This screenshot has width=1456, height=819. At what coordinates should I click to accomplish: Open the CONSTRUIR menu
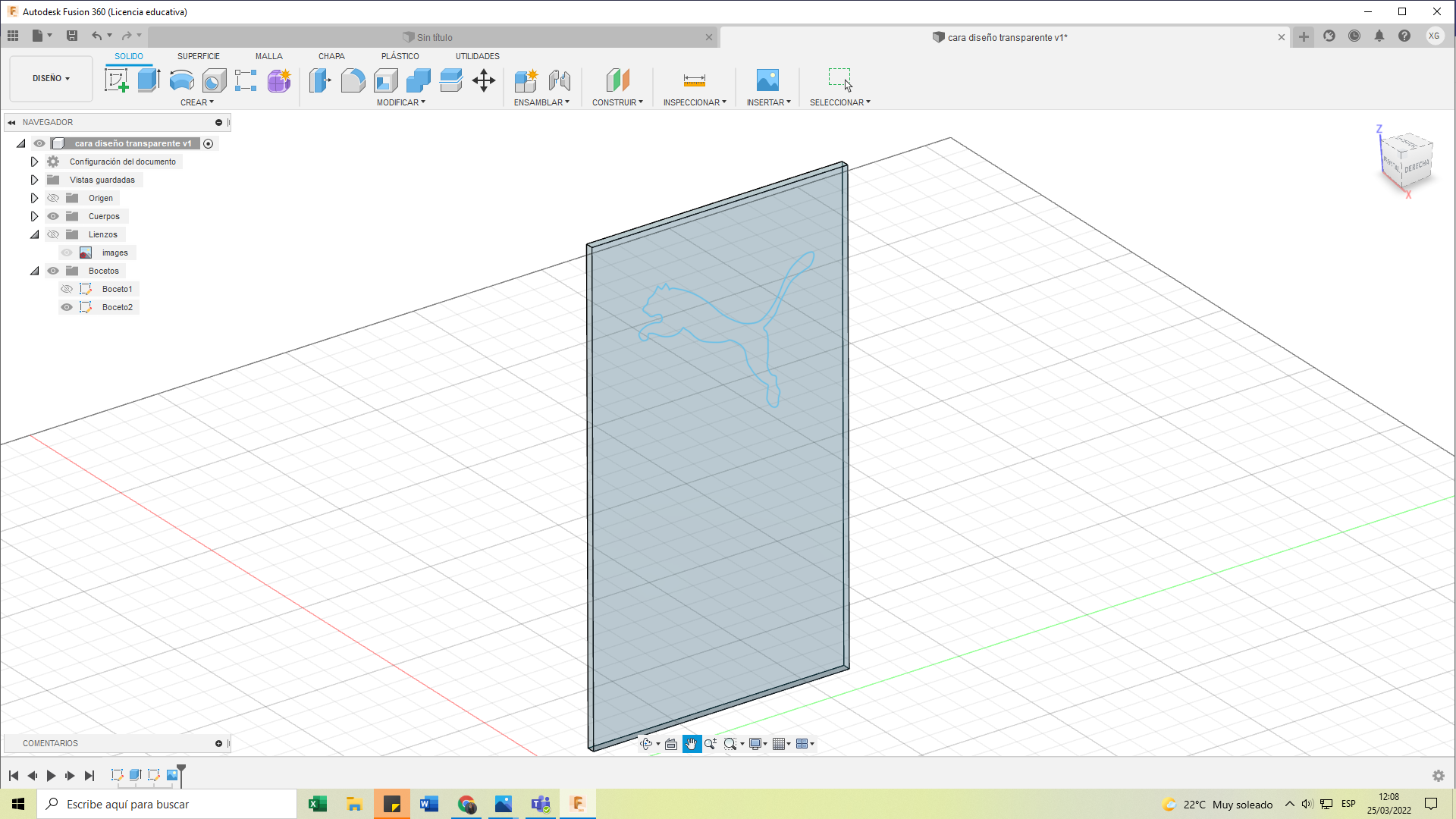coord(617,102)
